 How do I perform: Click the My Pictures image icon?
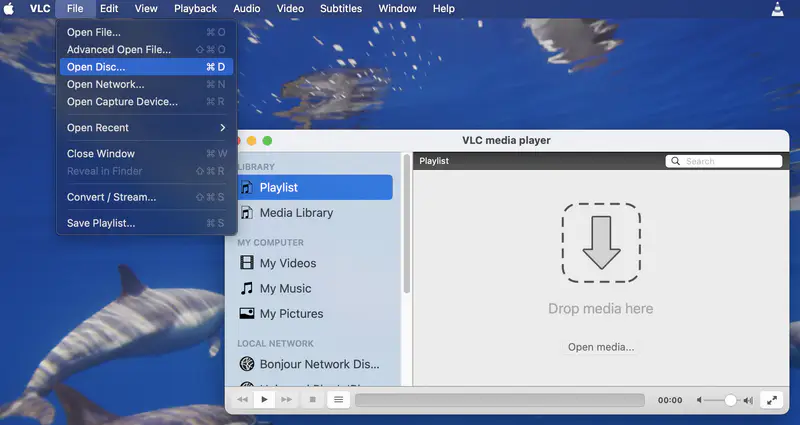click(x=246, y=313)
